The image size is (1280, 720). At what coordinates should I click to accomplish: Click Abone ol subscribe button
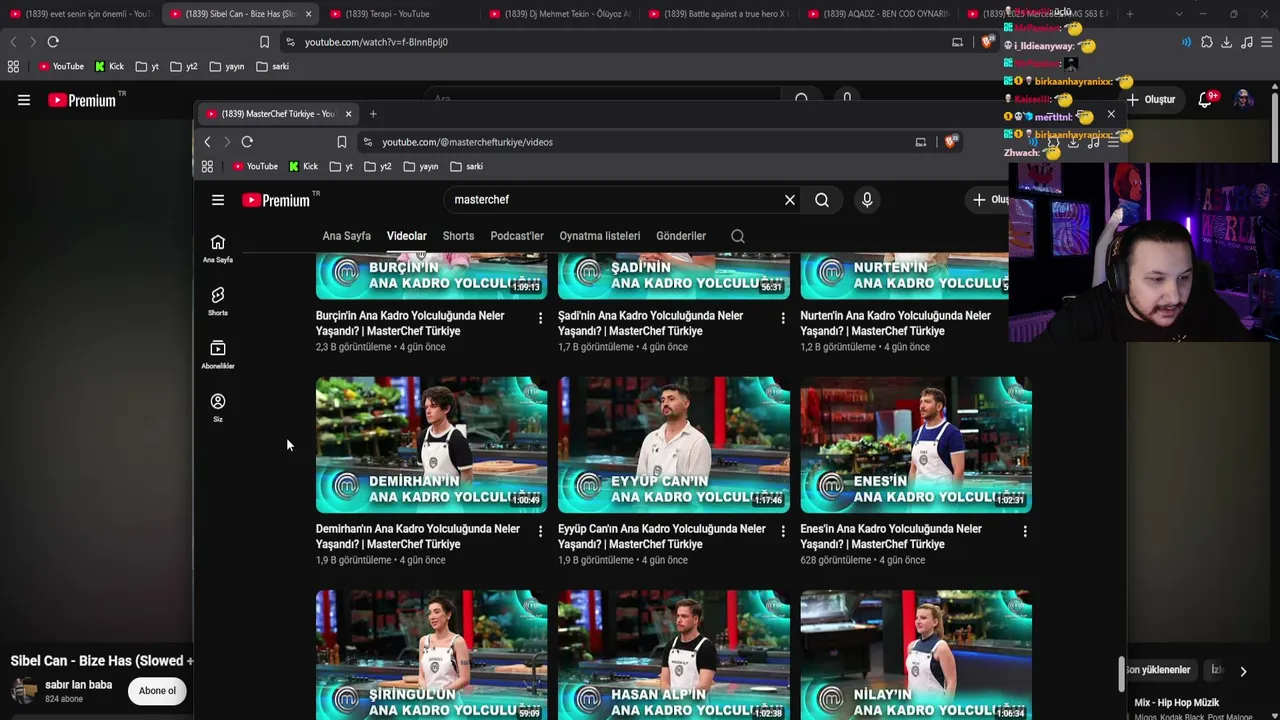pyautogui.click(x=157, y=691)
